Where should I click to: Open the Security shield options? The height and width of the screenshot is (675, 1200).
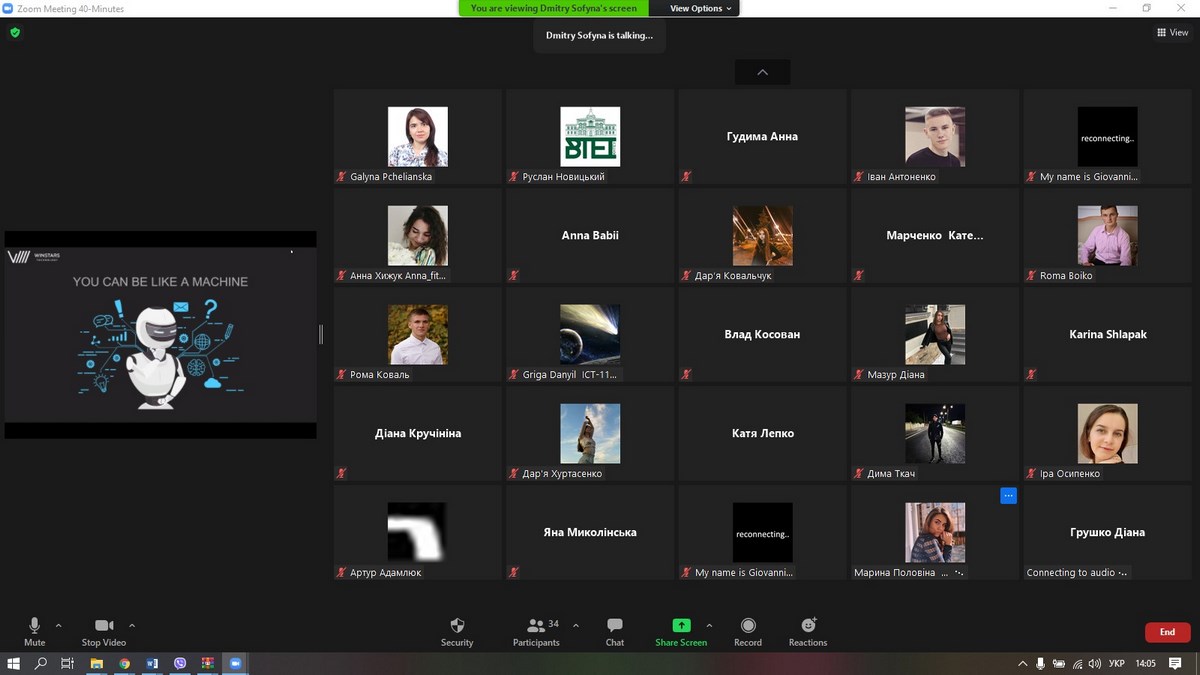coord(457,630)
